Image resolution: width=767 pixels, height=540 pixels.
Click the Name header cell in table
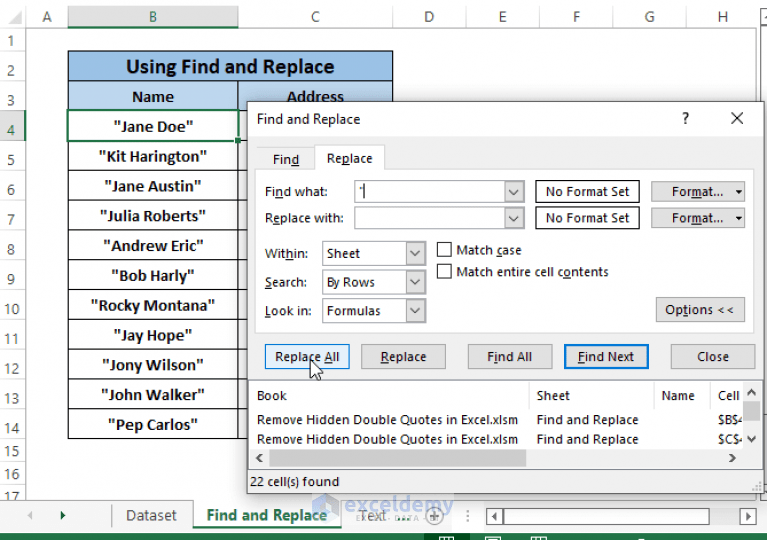tap(153, 96)
